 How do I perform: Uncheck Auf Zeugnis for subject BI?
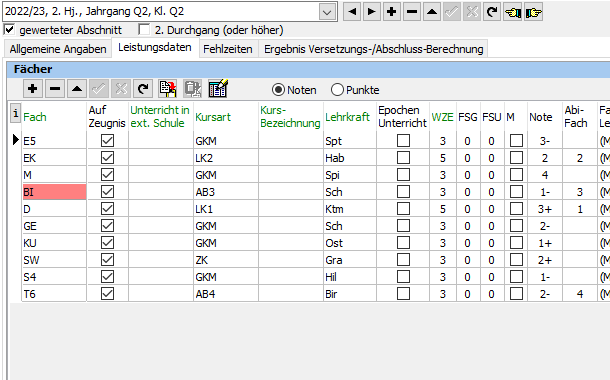coord(107,192)
